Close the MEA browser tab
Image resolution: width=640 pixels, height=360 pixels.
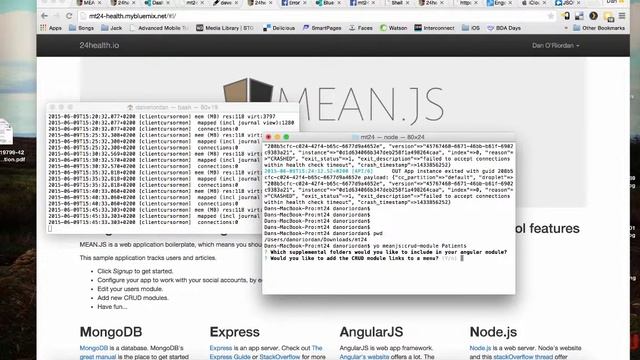click(100, 3)
